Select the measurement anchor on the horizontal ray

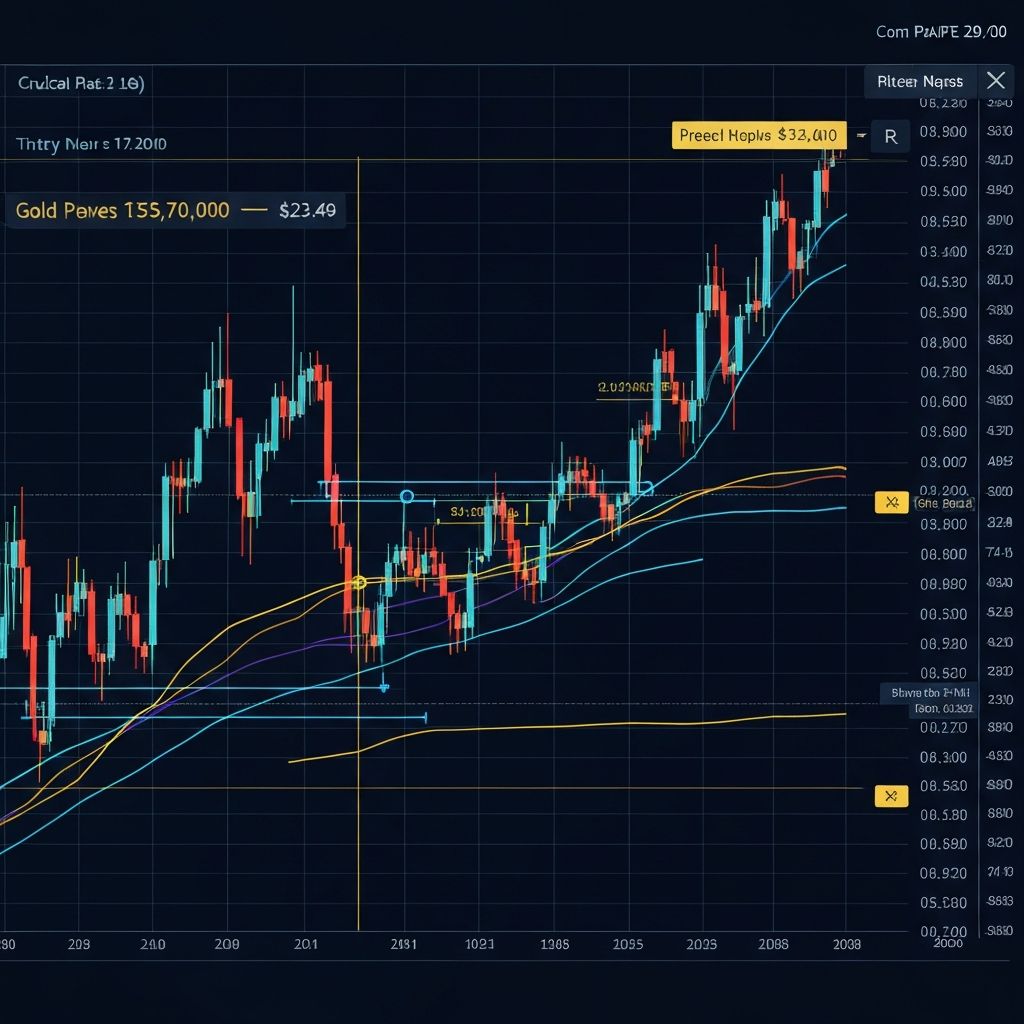pyautogui.click(x=424, y=716)
